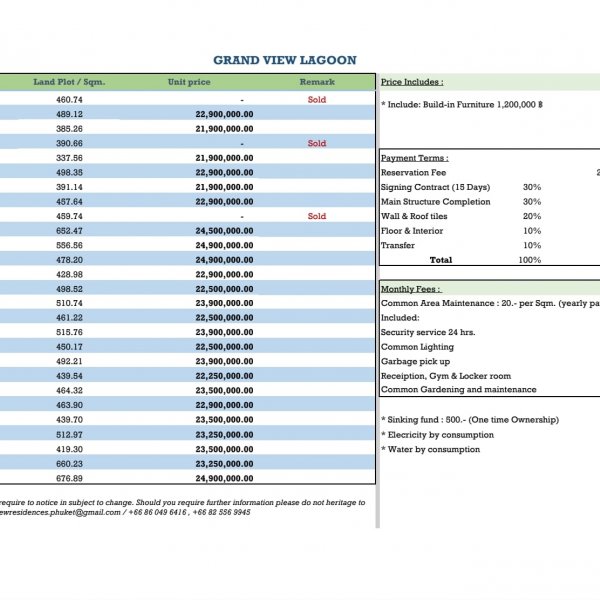This screenshot has height=600, width=600.
Task: Click the Signing Contract (15 Days) label
Action: [x=436, y=187]
